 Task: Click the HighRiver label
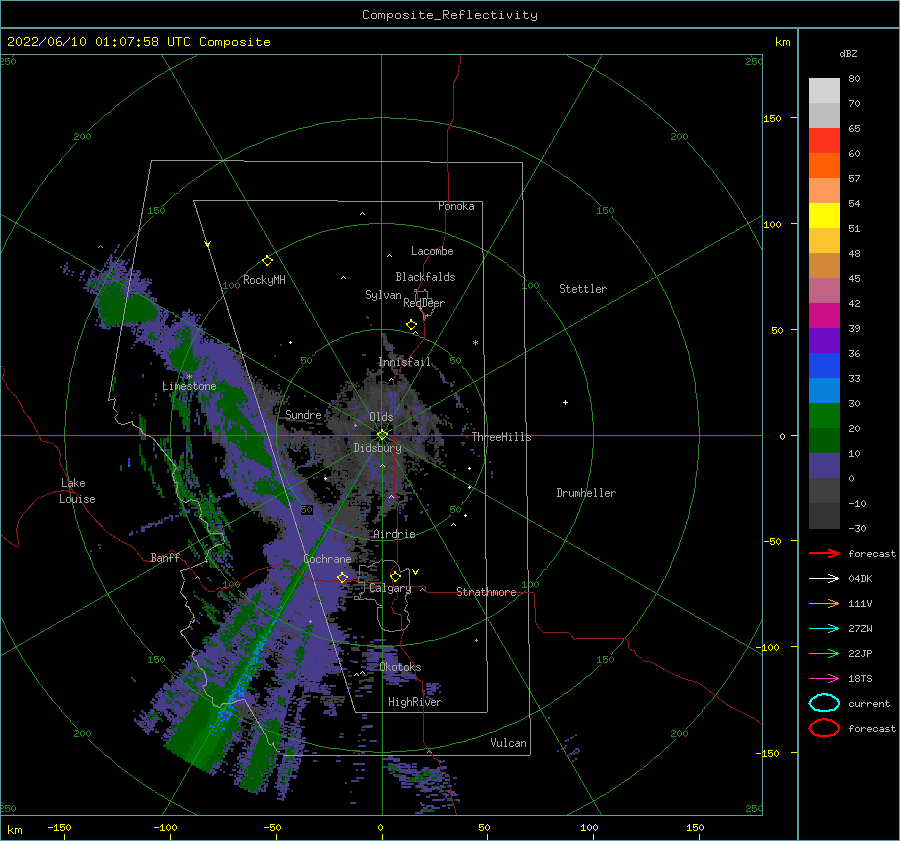coord(415,702)
